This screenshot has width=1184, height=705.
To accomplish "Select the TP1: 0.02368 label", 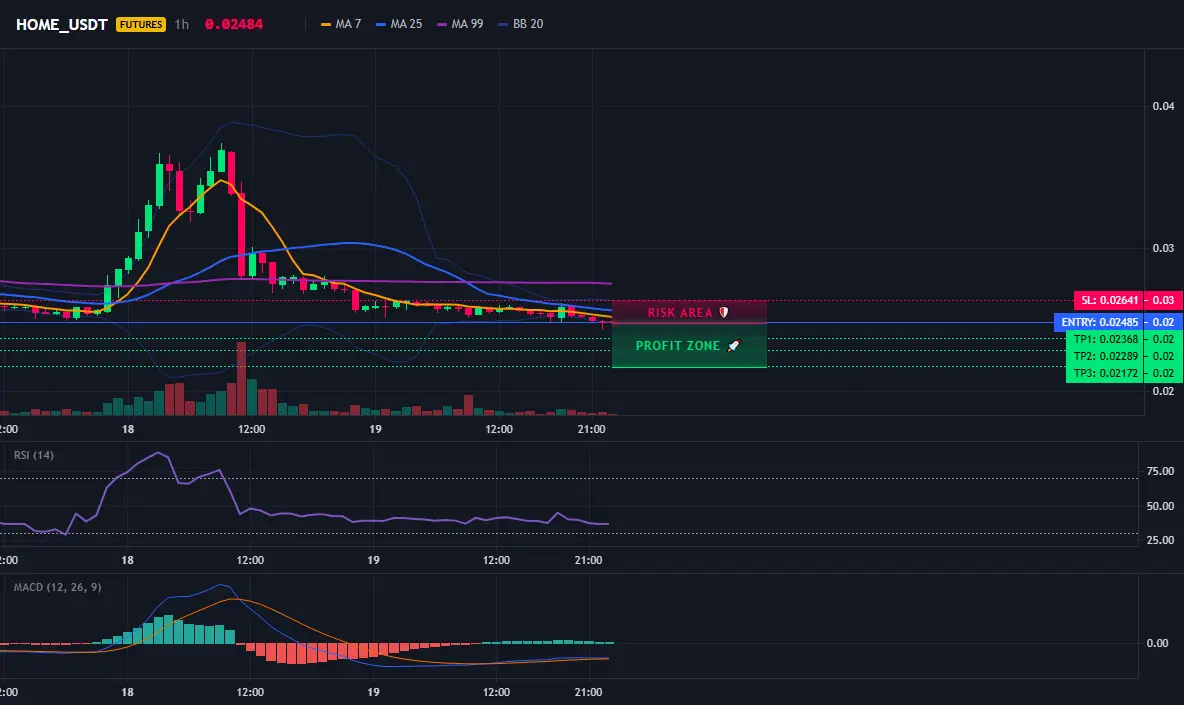I will click(1105, 340).
